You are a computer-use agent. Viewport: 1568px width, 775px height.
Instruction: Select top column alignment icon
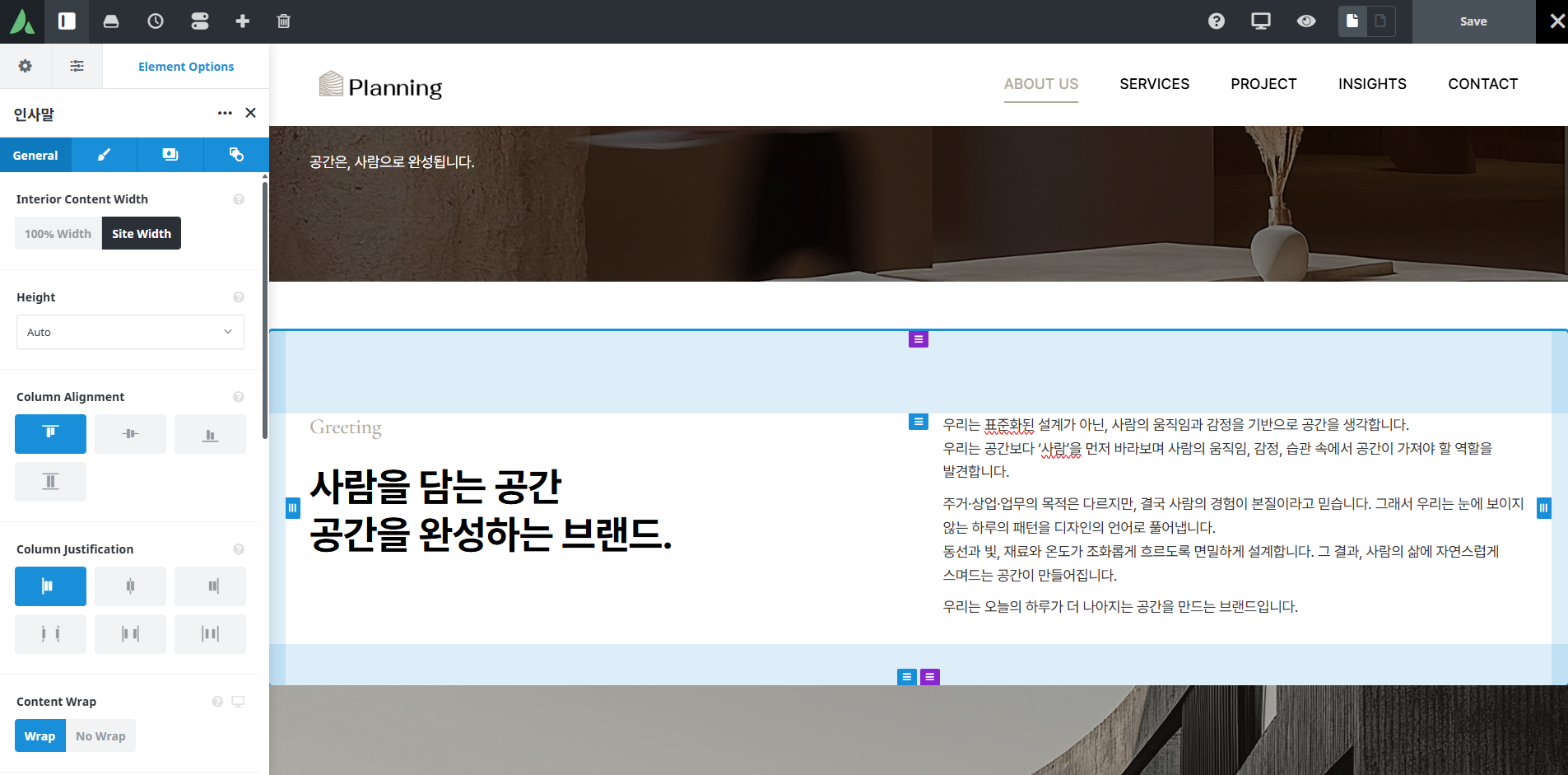[50, 433]
